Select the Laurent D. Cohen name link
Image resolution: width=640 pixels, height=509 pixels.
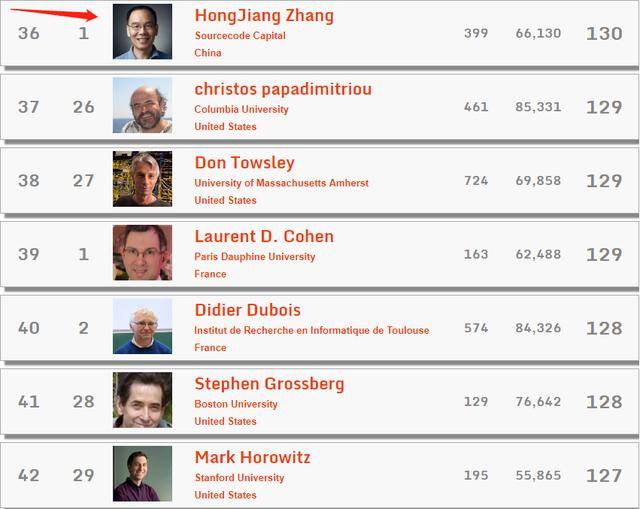point(264,237)
